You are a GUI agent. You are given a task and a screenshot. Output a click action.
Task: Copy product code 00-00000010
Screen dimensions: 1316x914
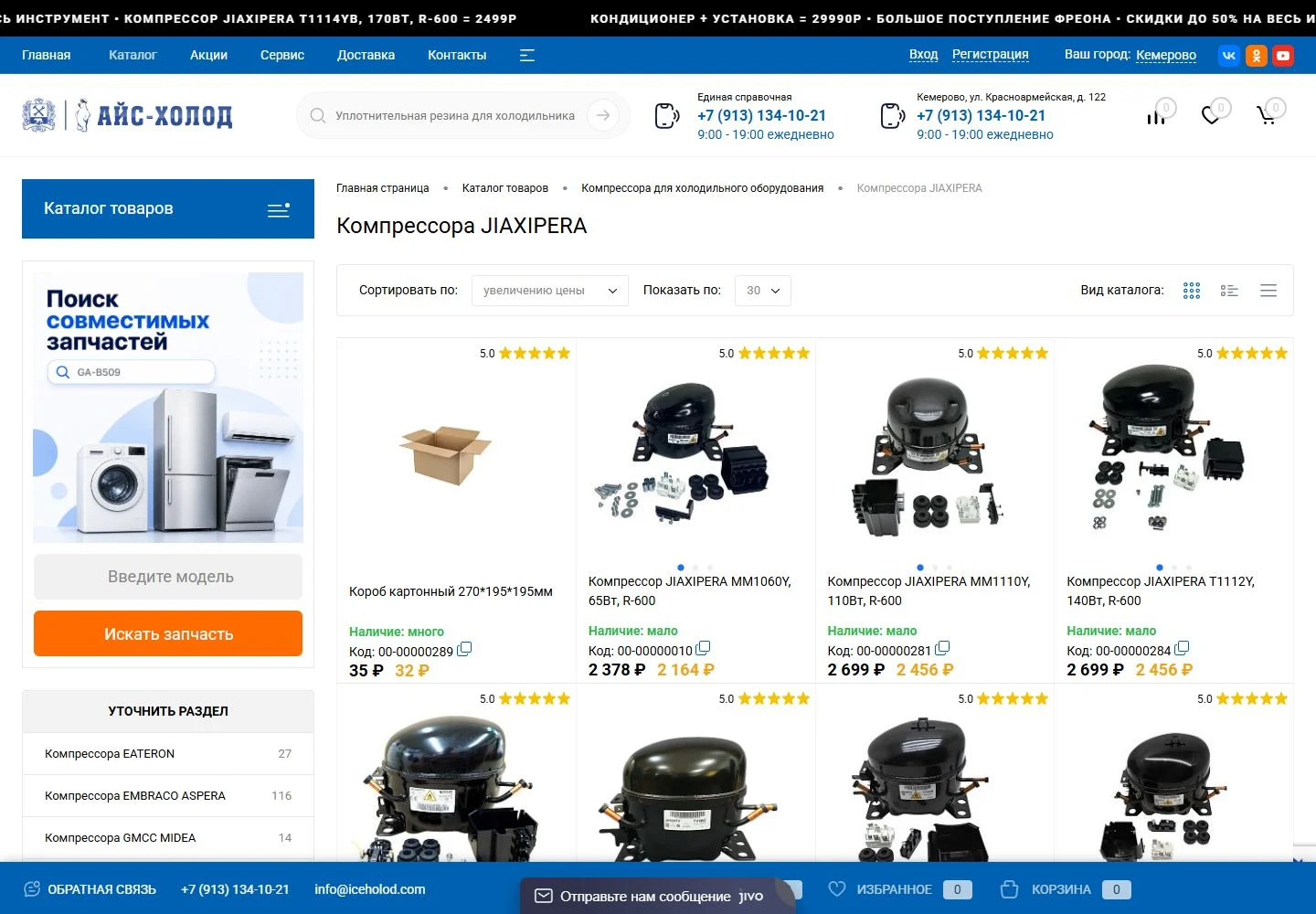(x=703, y=649)
